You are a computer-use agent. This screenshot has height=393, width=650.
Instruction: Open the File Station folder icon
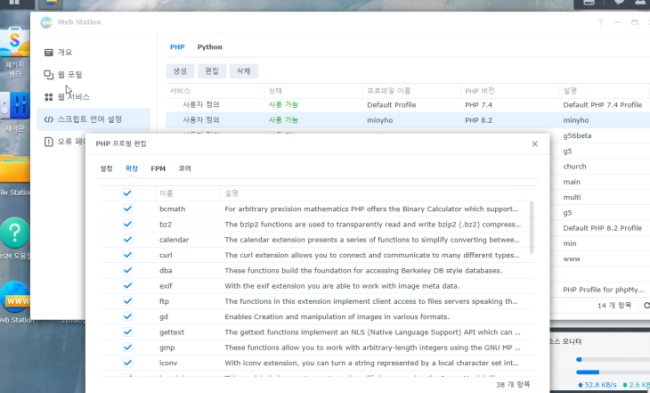pos(15,169)
